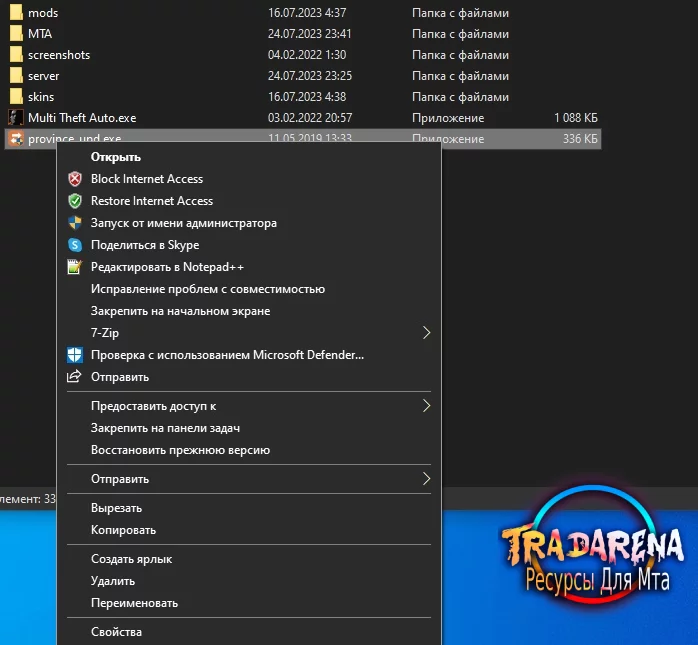The width and height of the screenshot is (698, 645).
Task: Expand the lower Отправить submenu arrow
Action: (x=426, y=479)
